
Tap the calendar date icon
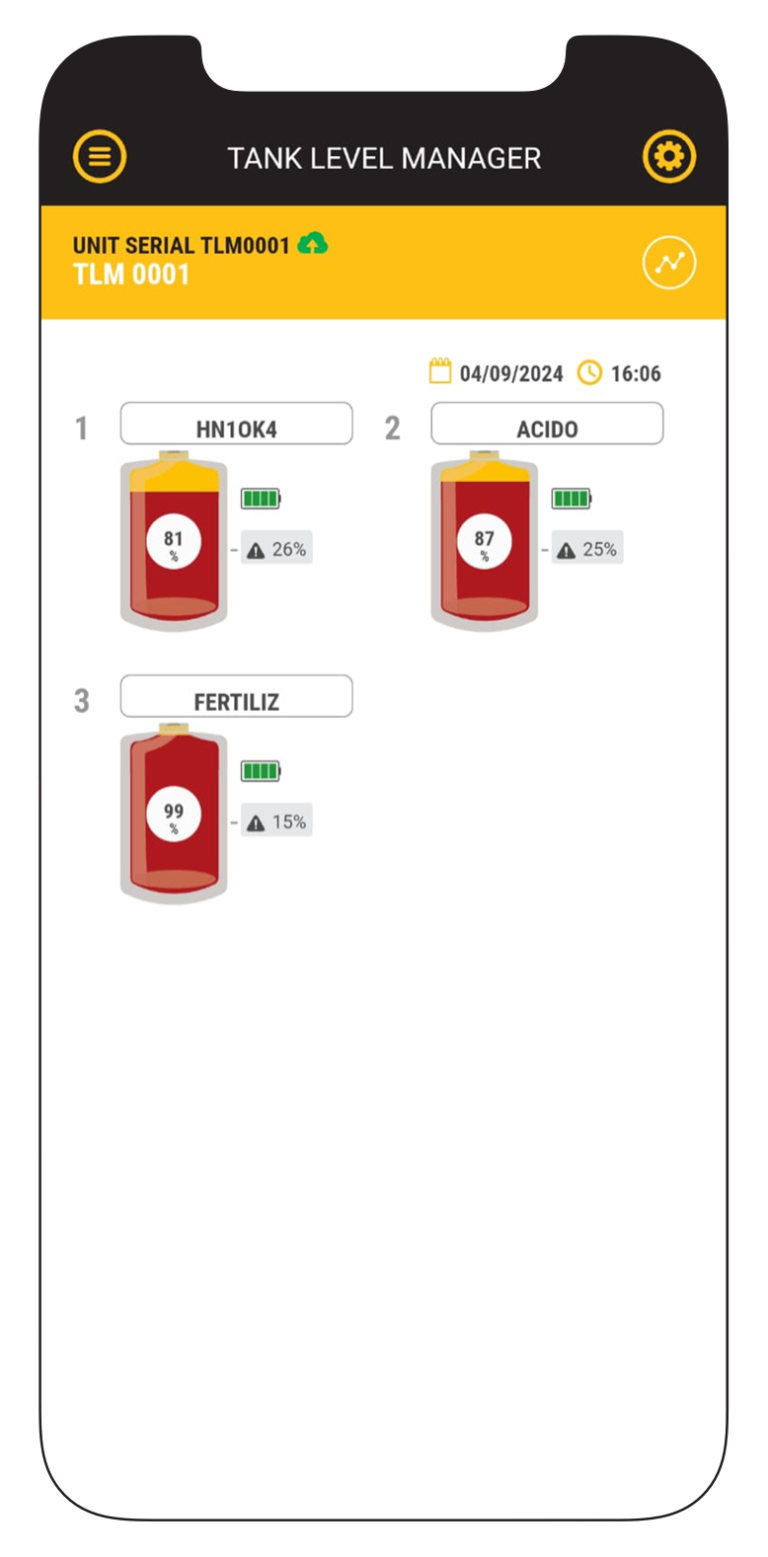440,373
